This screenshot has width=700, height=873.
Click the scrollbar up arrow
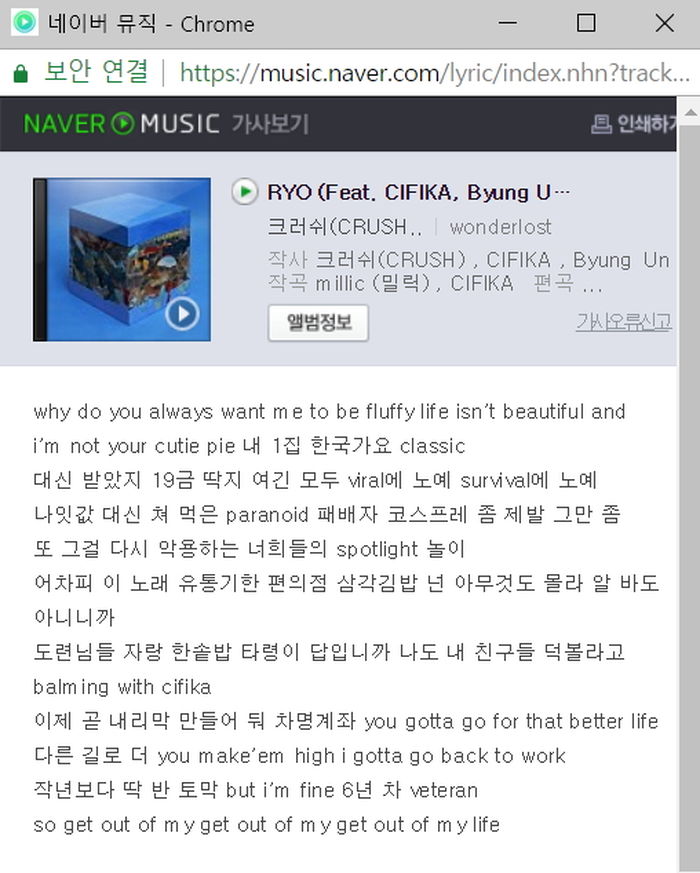(x=691, y=113)
